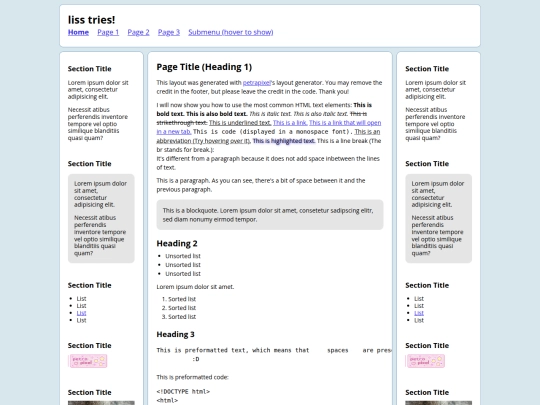Click the petrapixel badge image in left sidebar
This screenshot has height=405, width=540.
click(x=88, y=361)
